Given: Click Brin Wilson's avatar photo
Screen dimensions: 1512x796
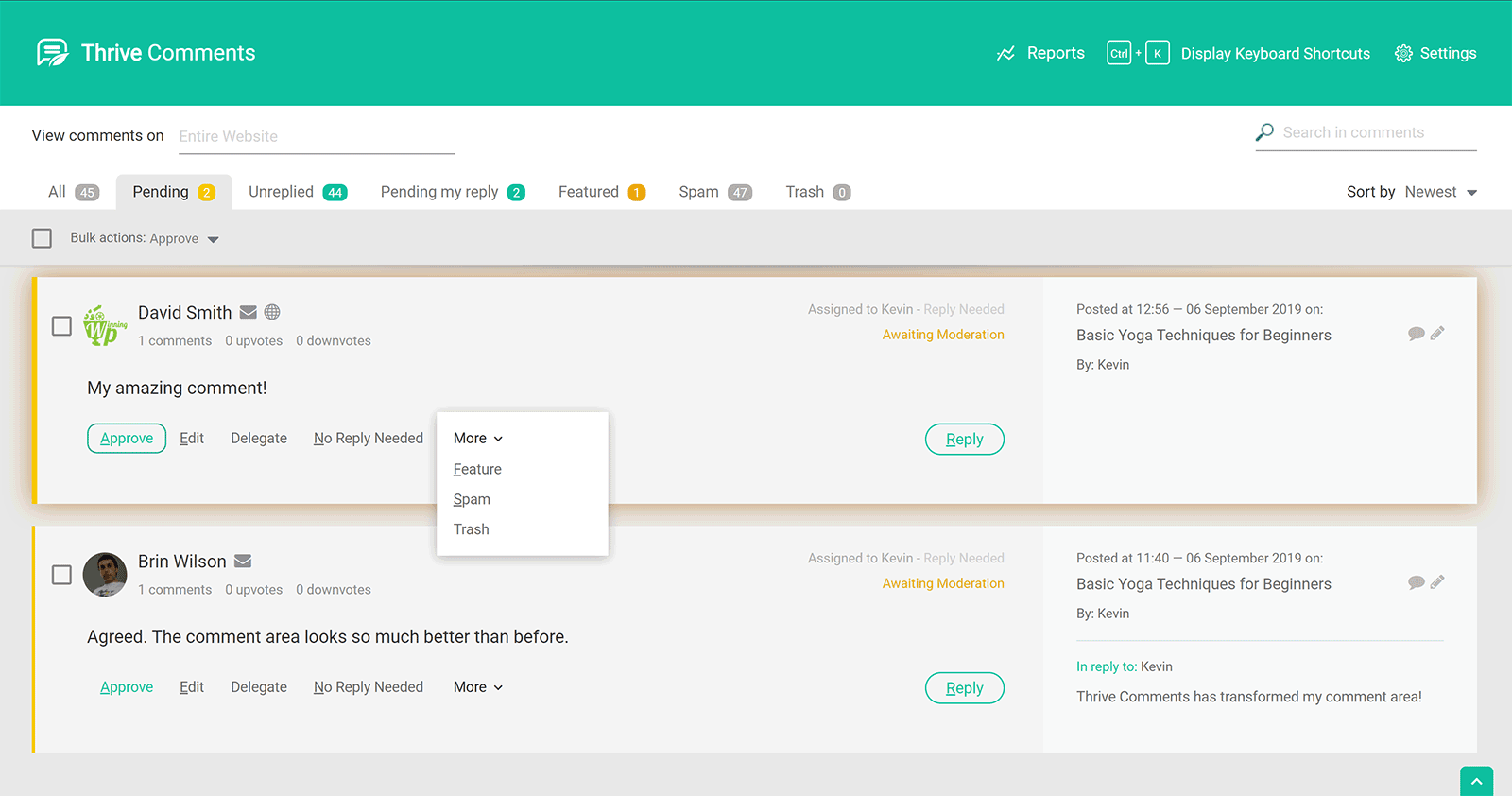Looking at the screenshot, I should (x=105, y=575).
